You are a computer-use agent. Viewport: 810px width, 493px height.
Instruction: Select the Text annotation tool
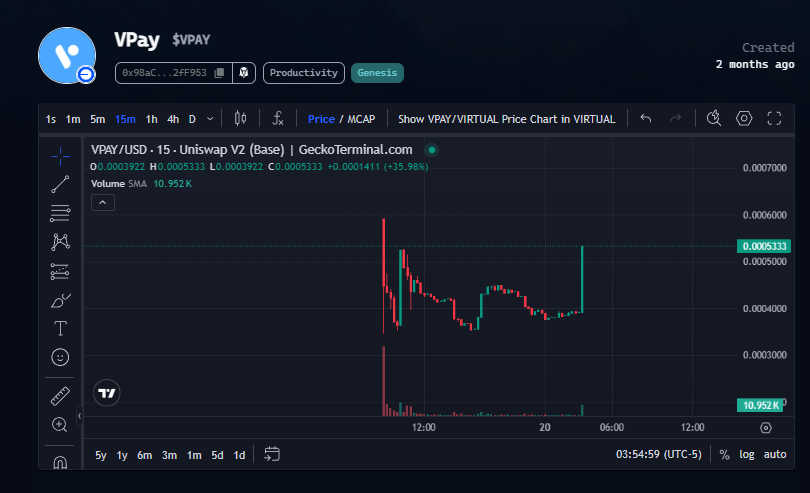[60, 329]
